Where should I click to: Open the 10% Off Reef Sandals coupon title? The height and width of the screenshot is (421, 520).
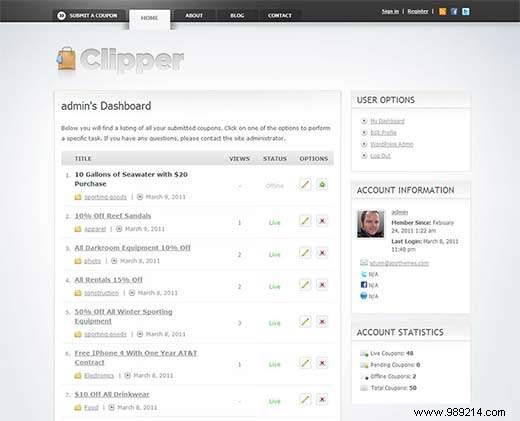point(113,216)
